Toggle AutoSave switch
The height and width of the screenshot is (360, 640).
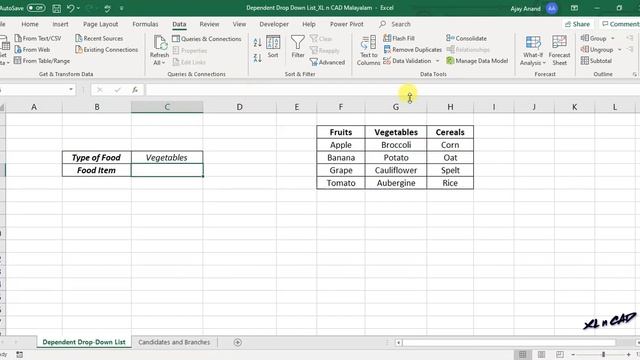[36, 8]
